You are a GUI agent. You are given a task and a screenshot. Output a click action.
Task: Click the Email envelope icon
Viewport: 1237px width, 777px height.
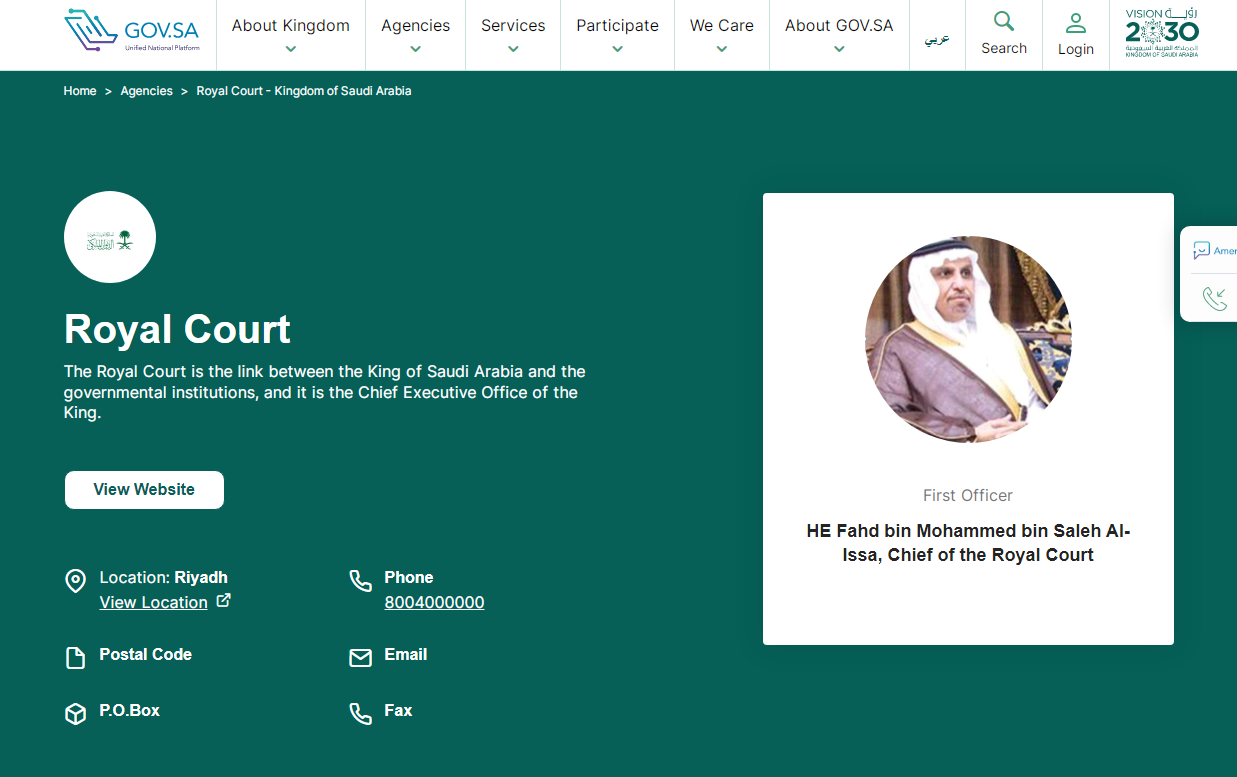(x=360, y=658)
